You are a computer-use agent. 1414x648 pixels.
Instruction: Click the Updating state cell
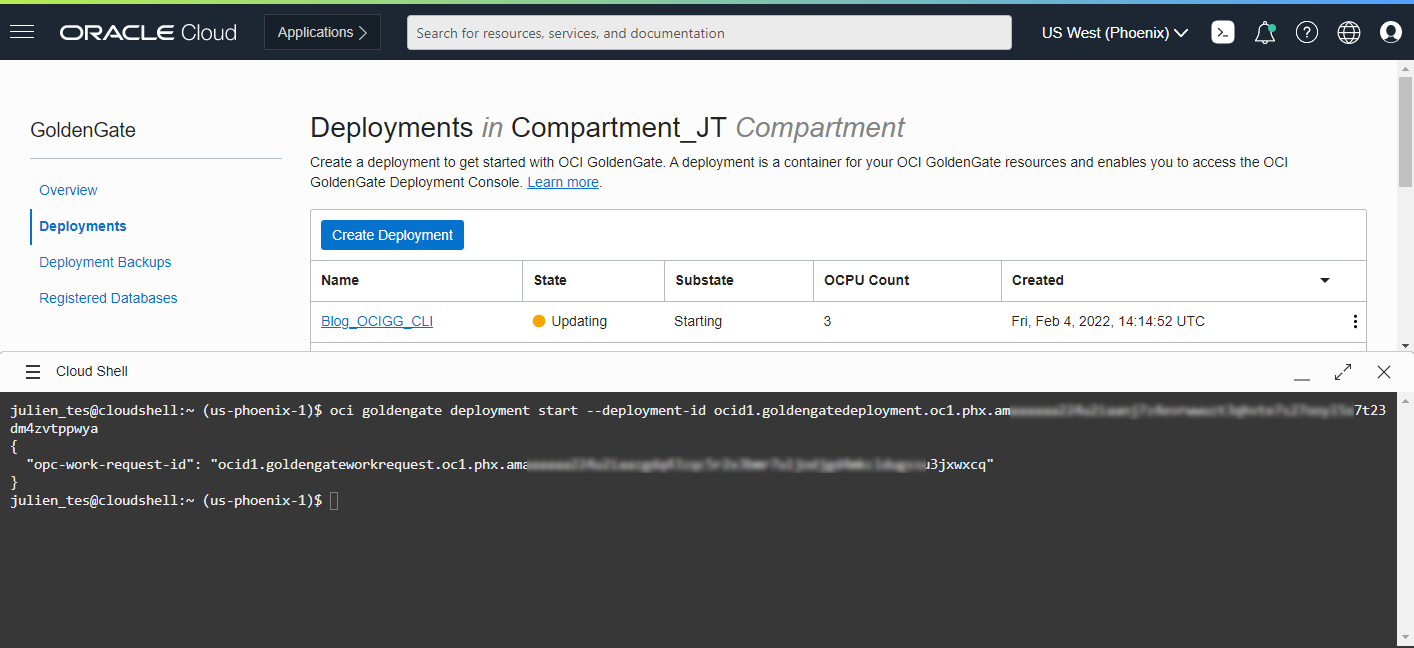pyautogui.click(x=570, y=322)
